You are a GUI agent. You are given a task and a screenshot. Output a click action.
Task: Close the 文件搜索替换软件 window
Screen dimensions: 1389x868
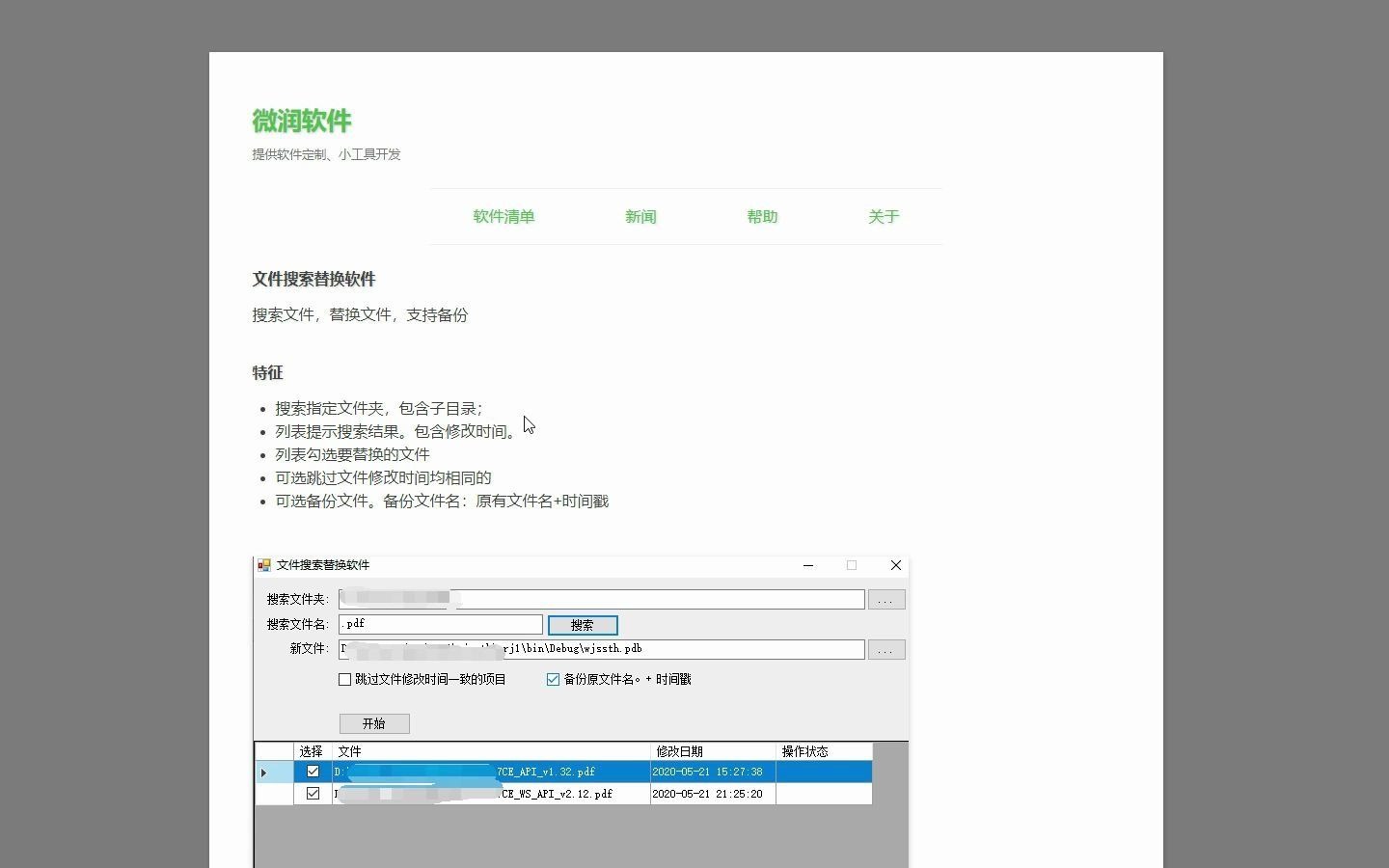pos(896,565)
